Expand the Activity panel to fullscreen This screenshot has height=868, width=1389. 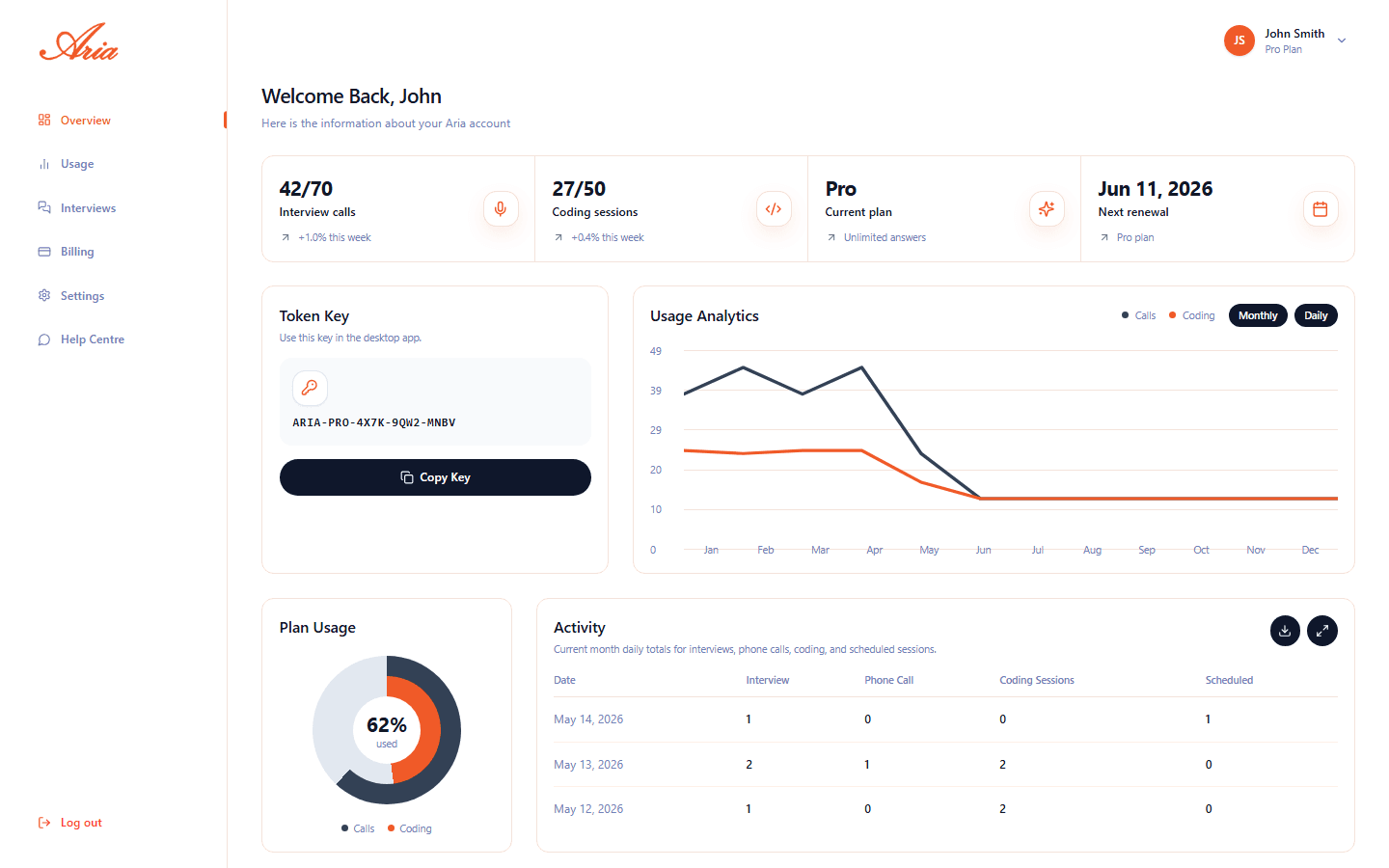[1322, 631]
